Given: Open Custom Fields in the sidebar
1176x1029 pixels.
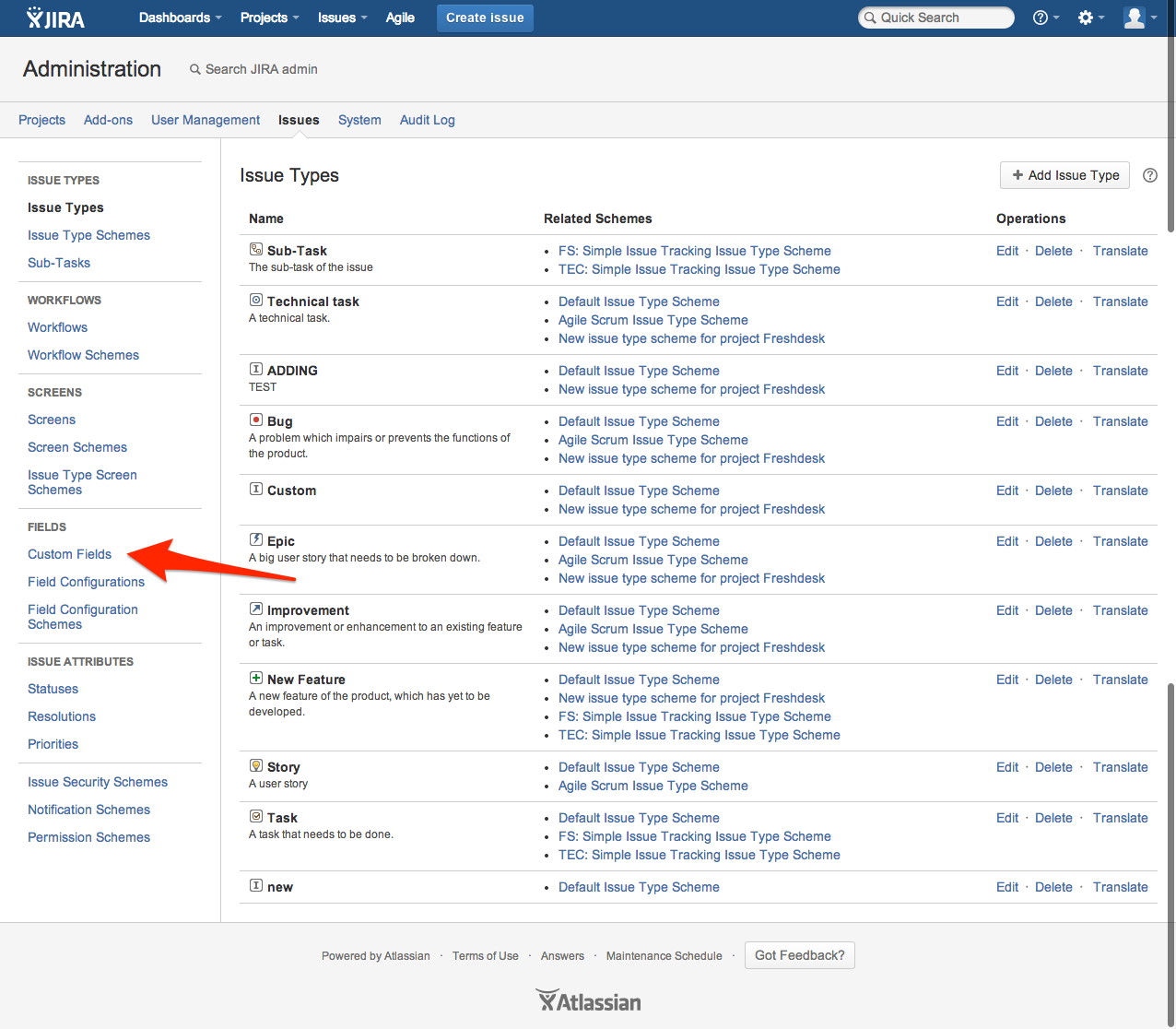Looking at the screenshot, I should pos(69,554).
